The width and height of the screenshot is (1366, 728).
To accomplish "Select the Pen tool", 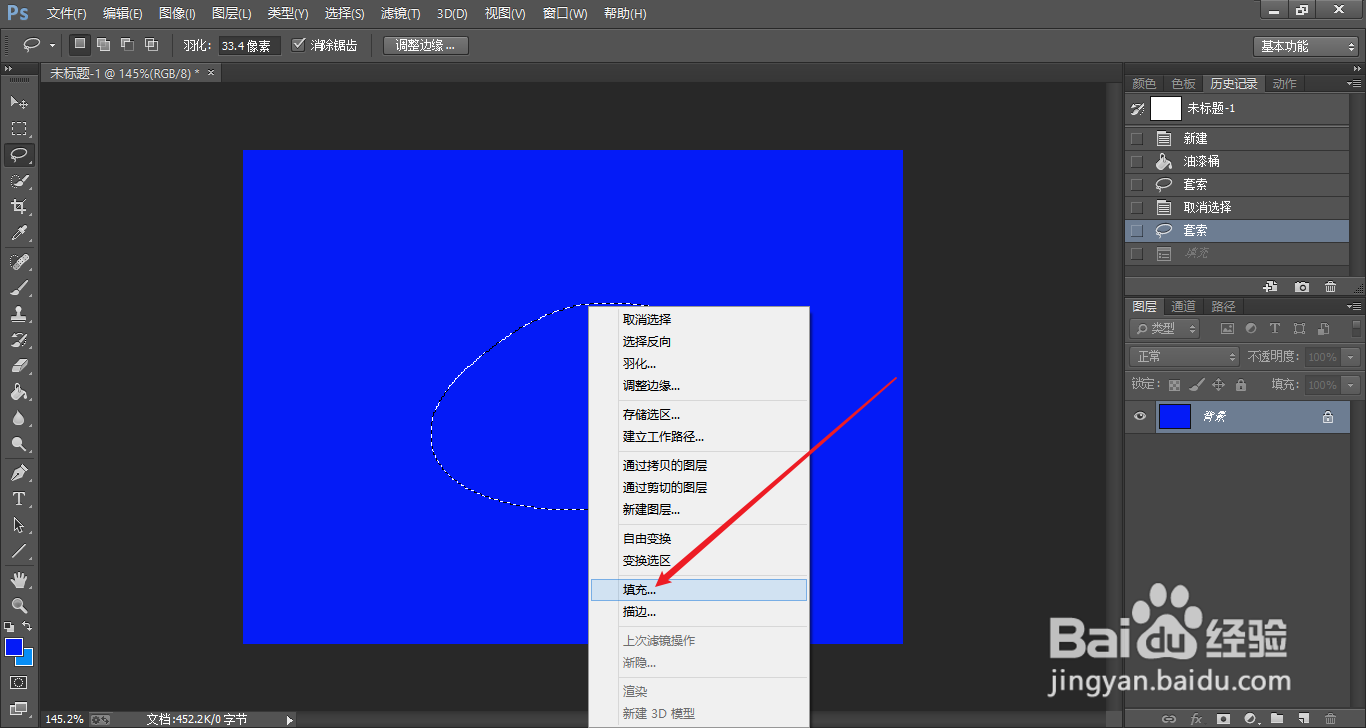I will (x=20, y=471).
